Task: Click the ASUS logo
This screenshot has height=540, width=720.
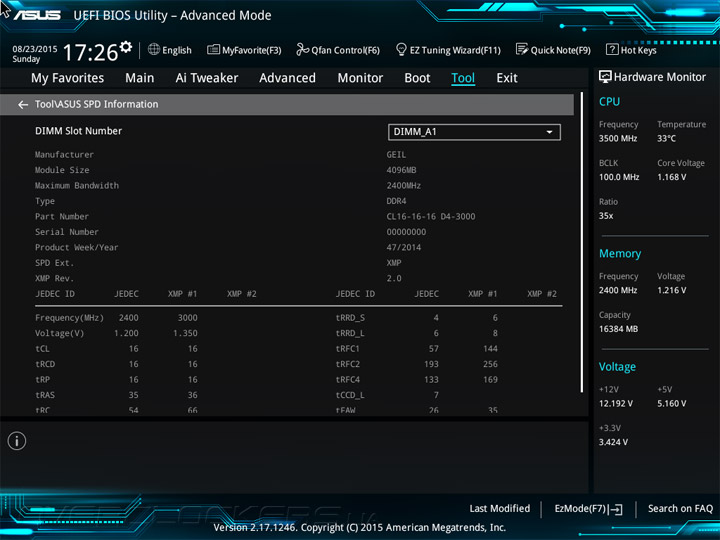Action: pos(37,15)
